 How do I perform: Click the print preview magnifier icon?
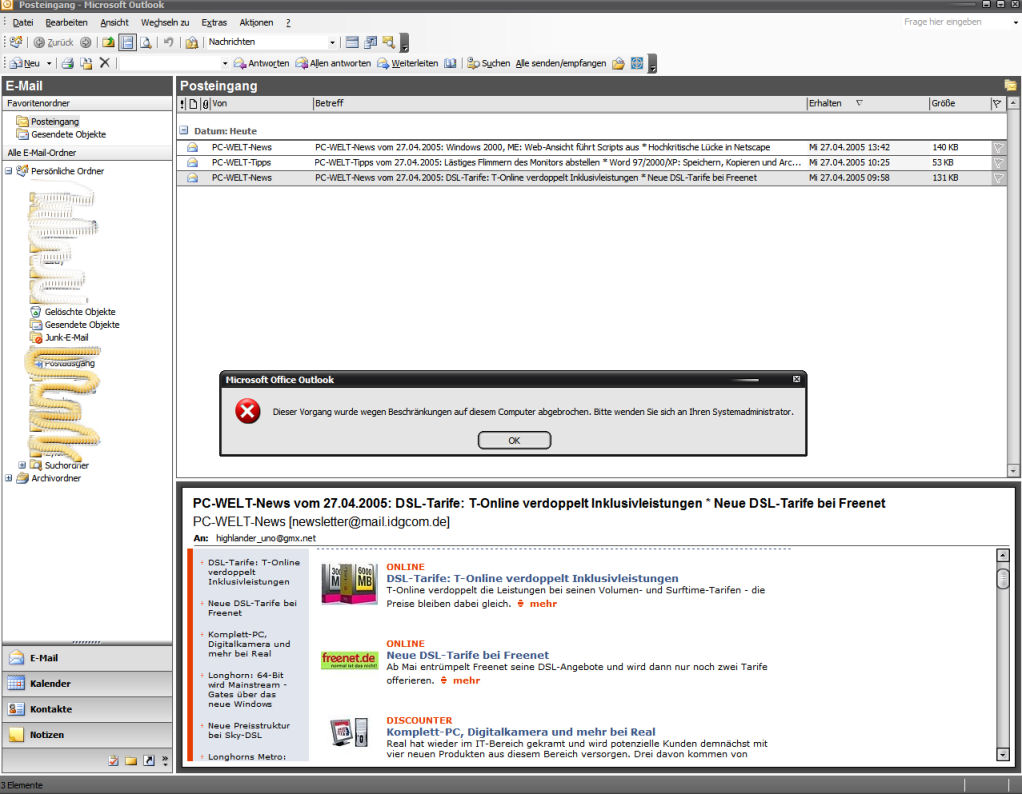(x=146, y=42)
